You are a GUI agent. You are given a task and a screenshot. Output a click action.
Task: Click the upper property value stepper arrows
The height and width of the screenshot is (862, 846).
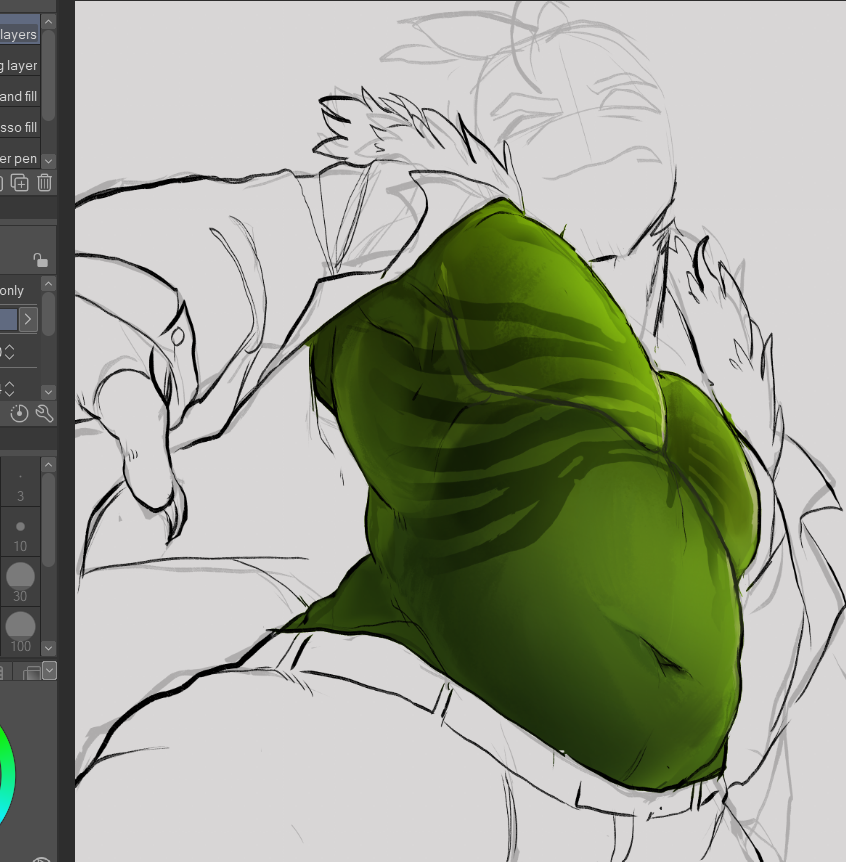point(9,352)
